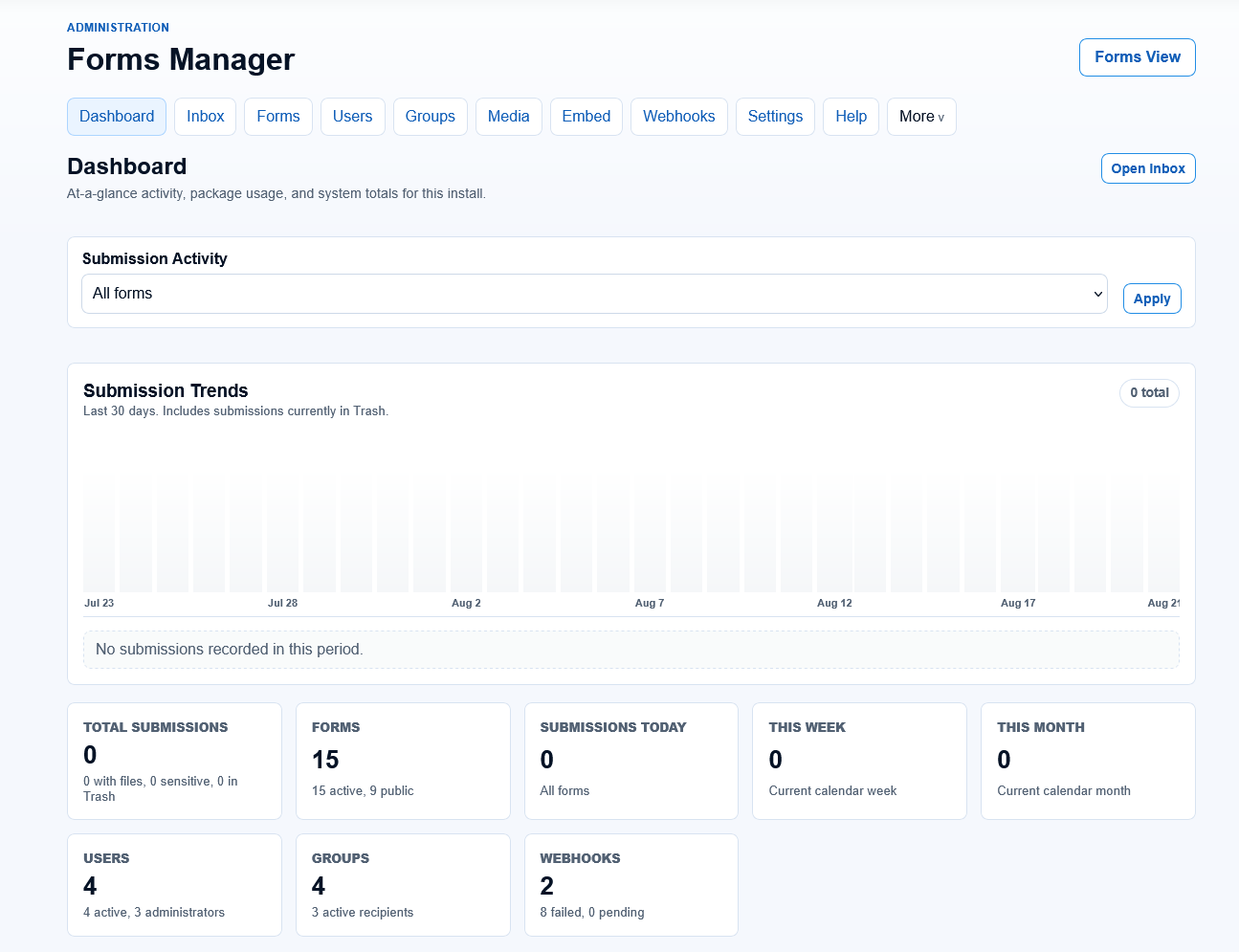Click the ADMINISTRATION breadcrumb label
1239x952 pixels.
[x=118, y=28]
